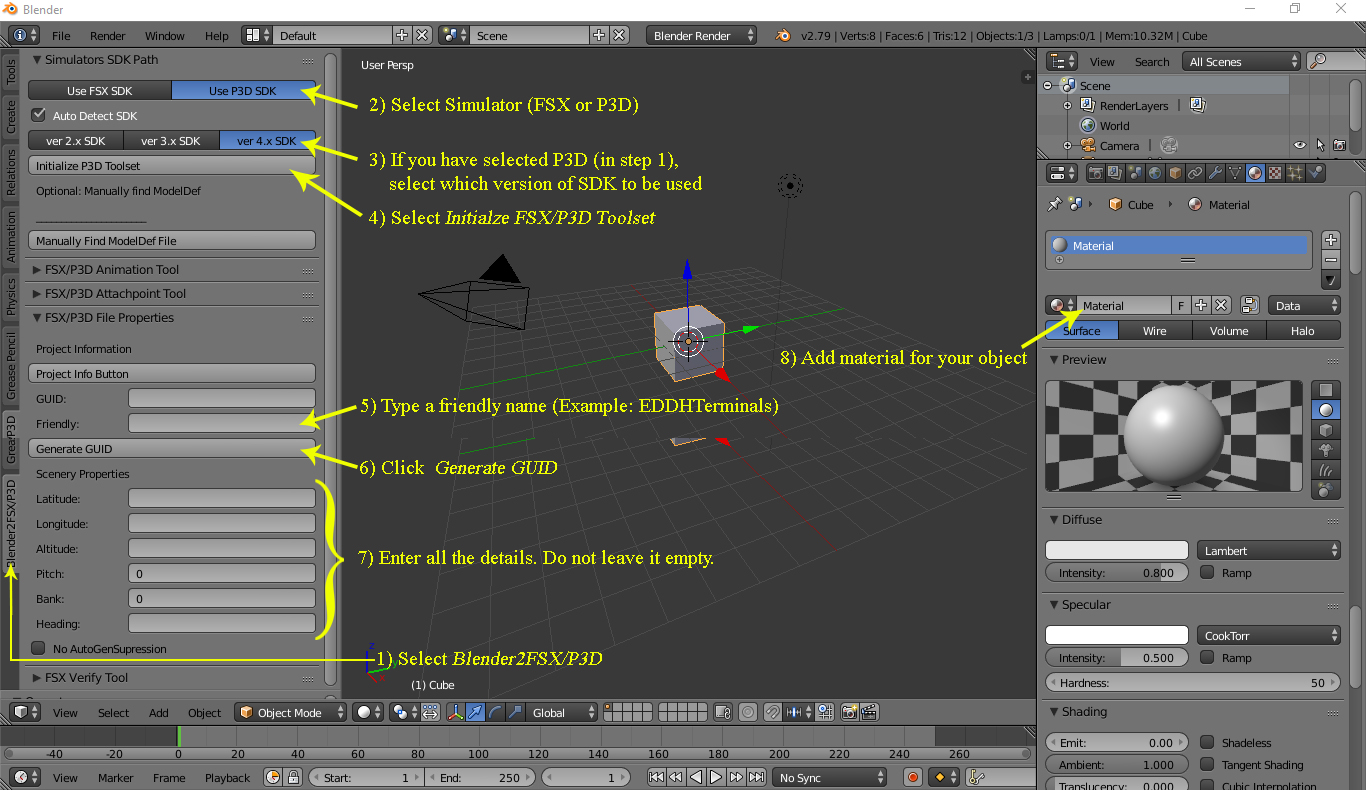This screenshot has width=1366, height=790.
Task: Switch to the Wire material preview tab
Action: point(1155,330)
